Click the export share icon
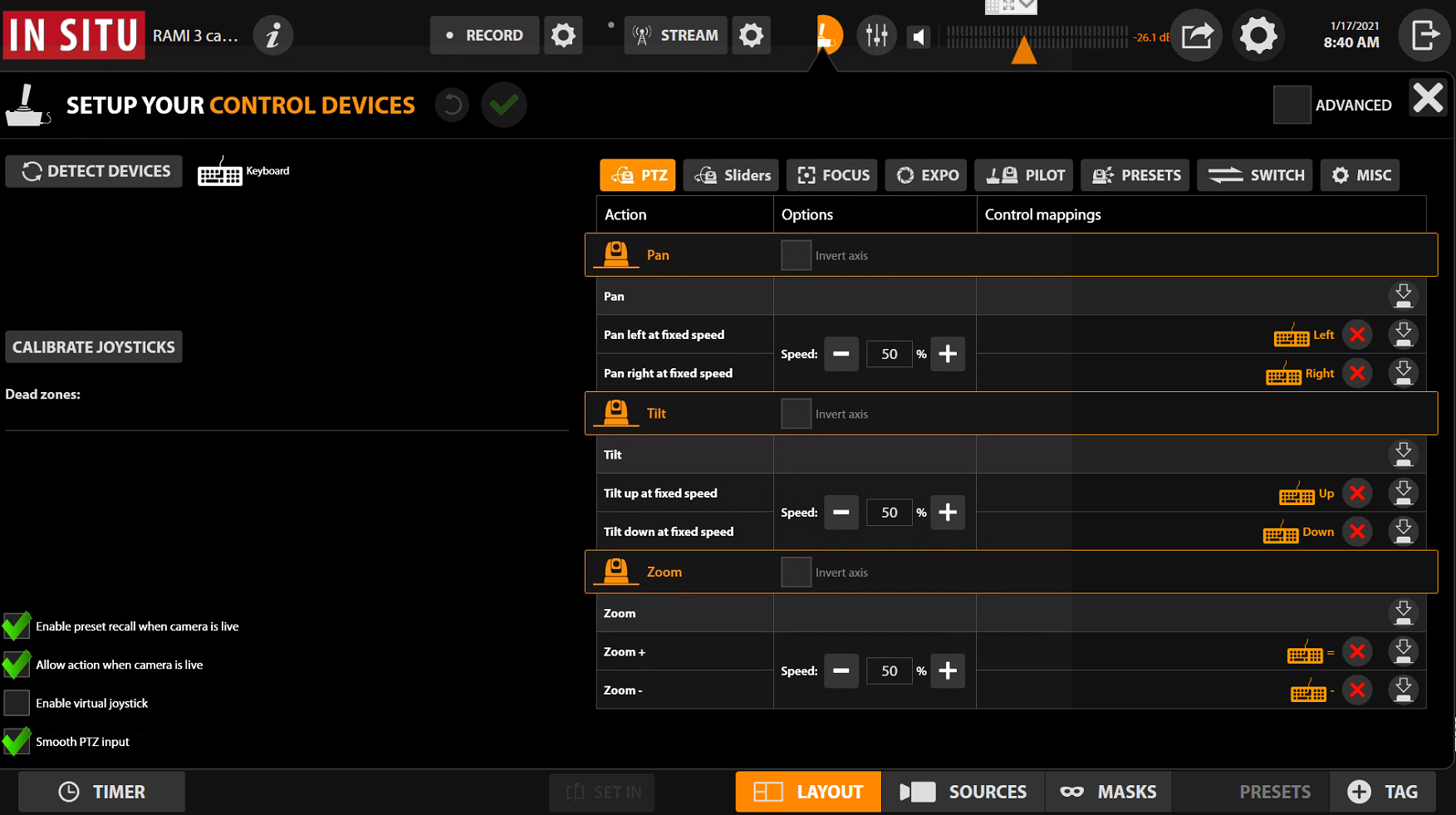This screenshot has height=815, width=1456. click(1196, 36)
